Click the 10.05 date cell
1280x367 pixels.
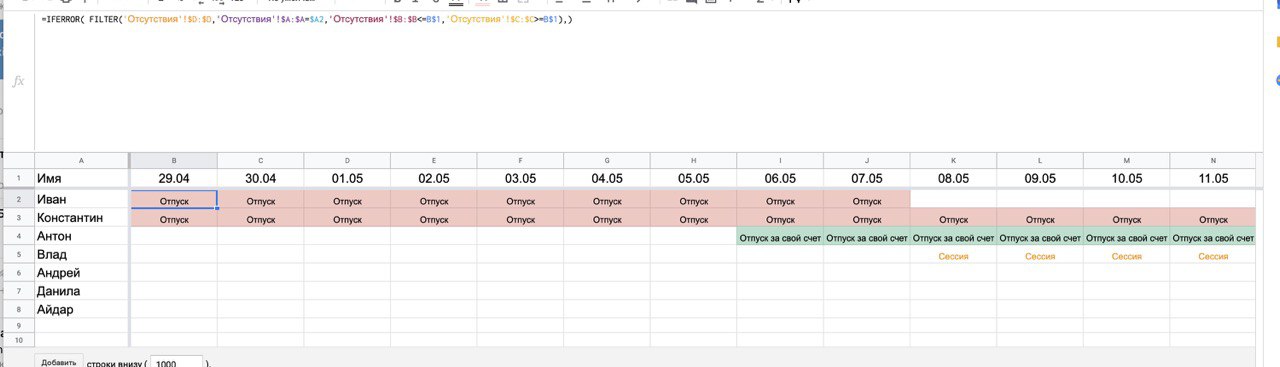coord(1126,179)
